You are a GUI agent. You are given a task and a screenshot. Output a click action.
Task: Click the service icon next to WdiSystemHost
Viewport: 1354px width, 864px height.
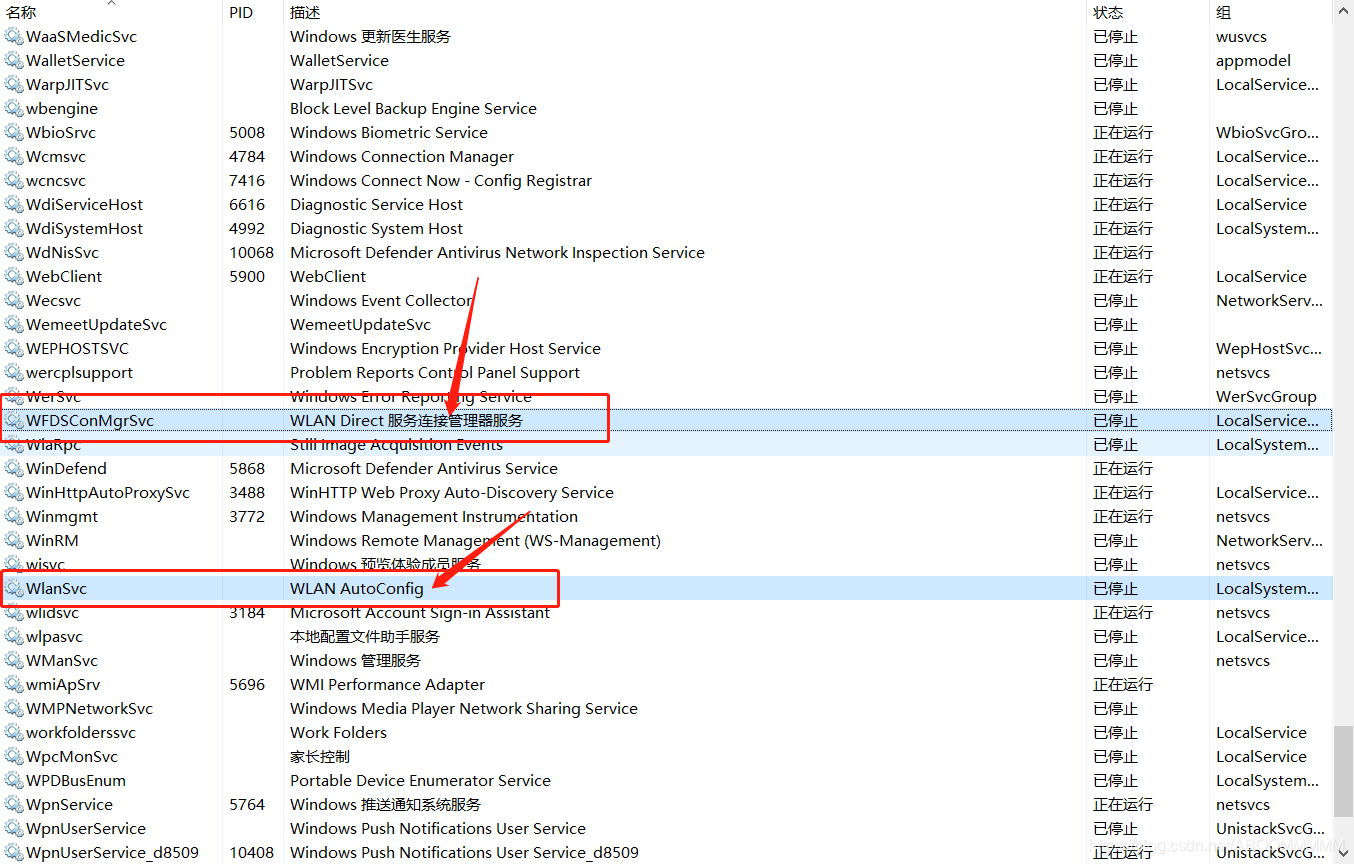point(13,228)
